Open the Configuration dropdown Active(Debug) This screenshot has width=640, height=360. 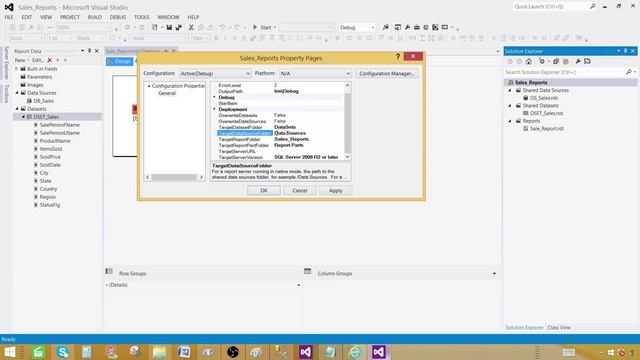point(215,73)
